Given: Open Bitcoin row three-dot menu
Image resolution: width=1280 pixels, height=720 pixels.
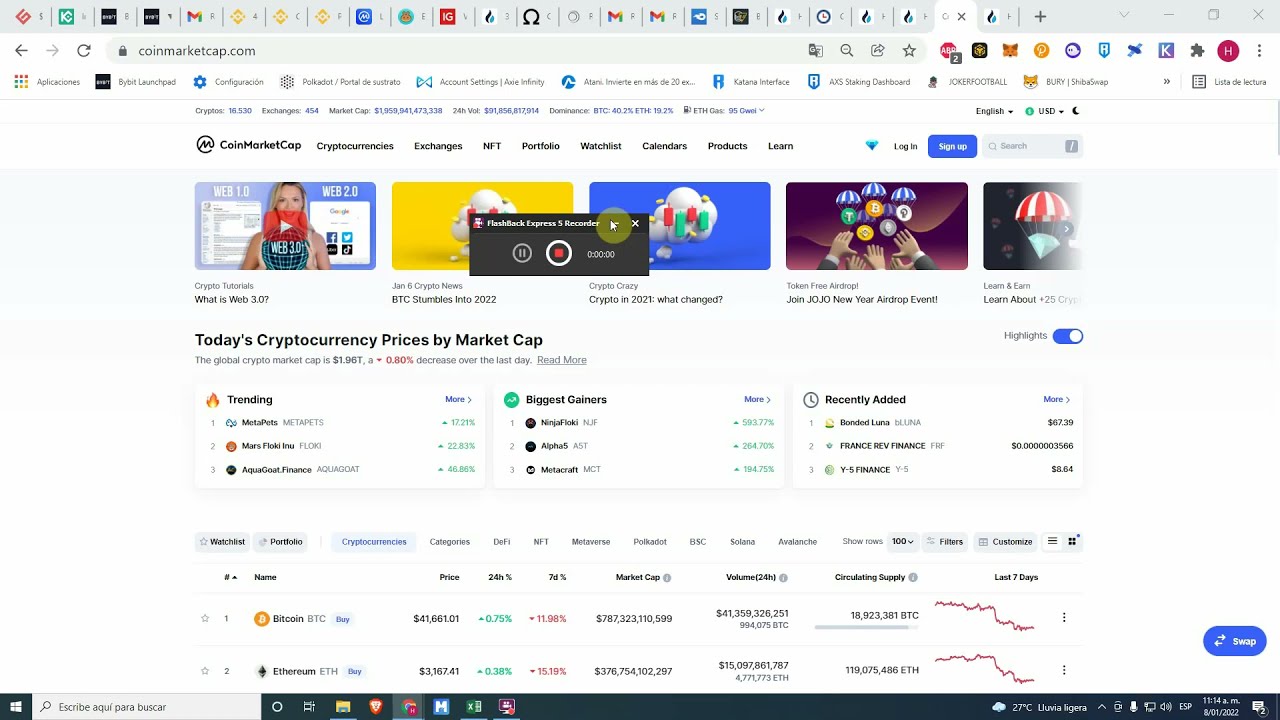Looking at the screenshot, I should coord(1064,618).
